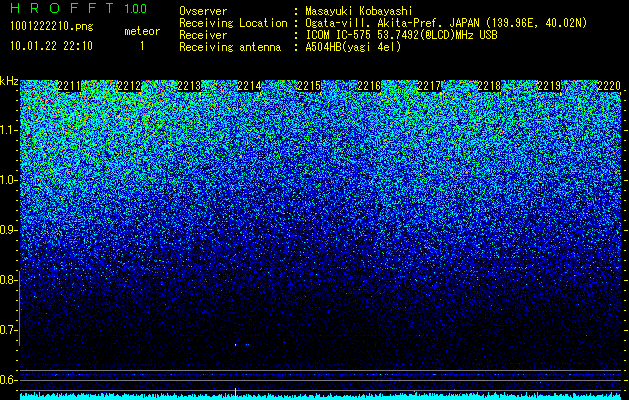629x400 pixels.
Task: Click the 0.8 kHz axis label
Action: tap(8, 280)
